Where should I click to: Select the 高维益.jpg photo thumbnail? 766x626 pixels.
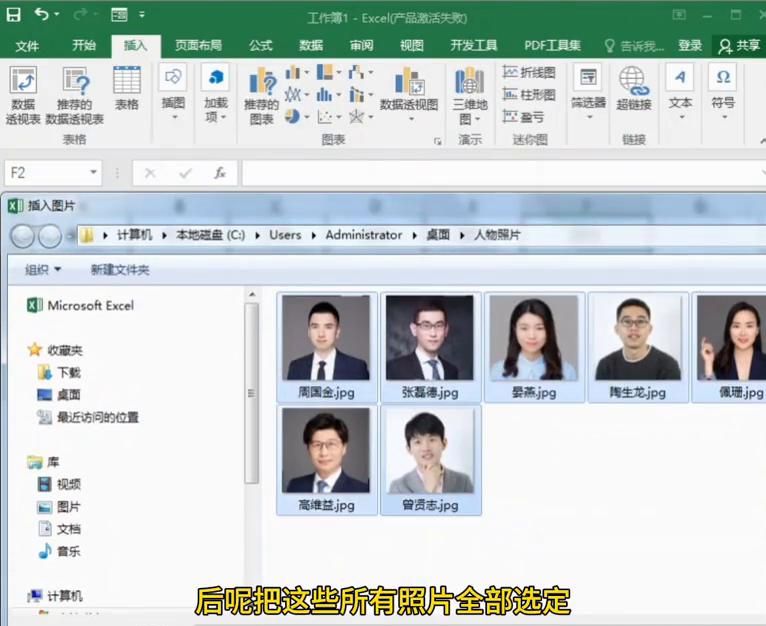[x=327, y=460]
